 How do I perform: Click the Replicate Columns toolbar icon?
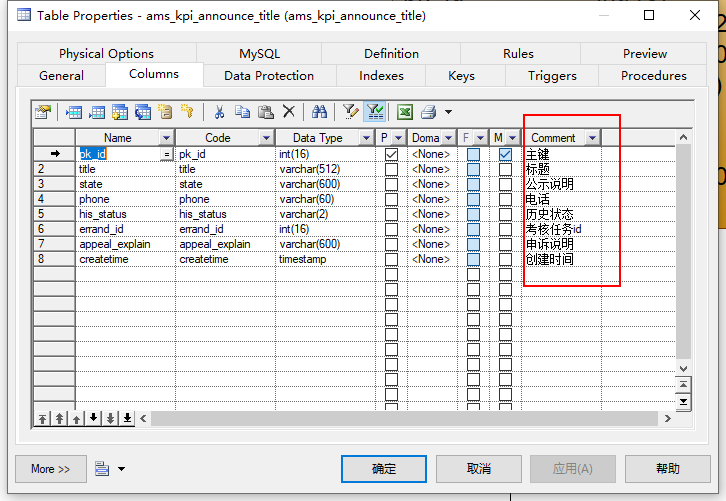143,112
